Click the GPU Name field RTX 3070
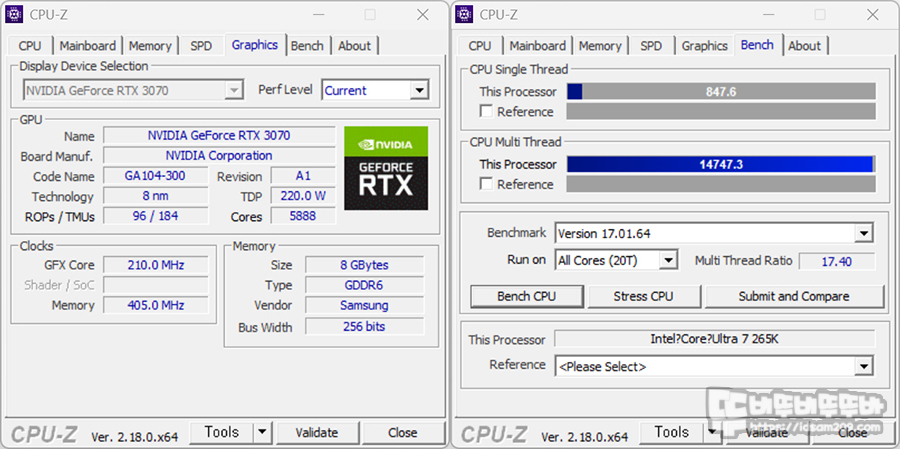Image resolution: width=900 pixels, height=449 pixels. 219,136
